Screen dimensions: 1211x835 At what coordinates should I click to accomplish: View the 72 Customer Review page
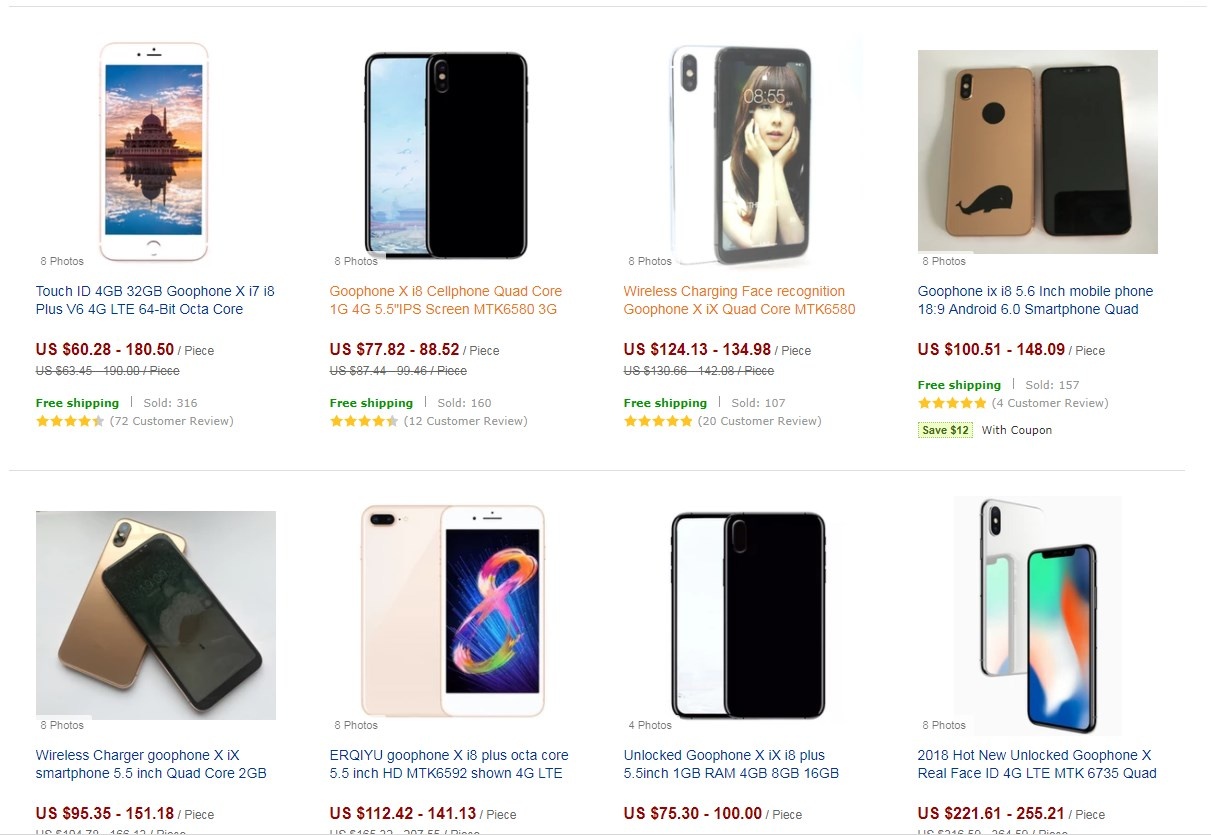pos(171,421)
